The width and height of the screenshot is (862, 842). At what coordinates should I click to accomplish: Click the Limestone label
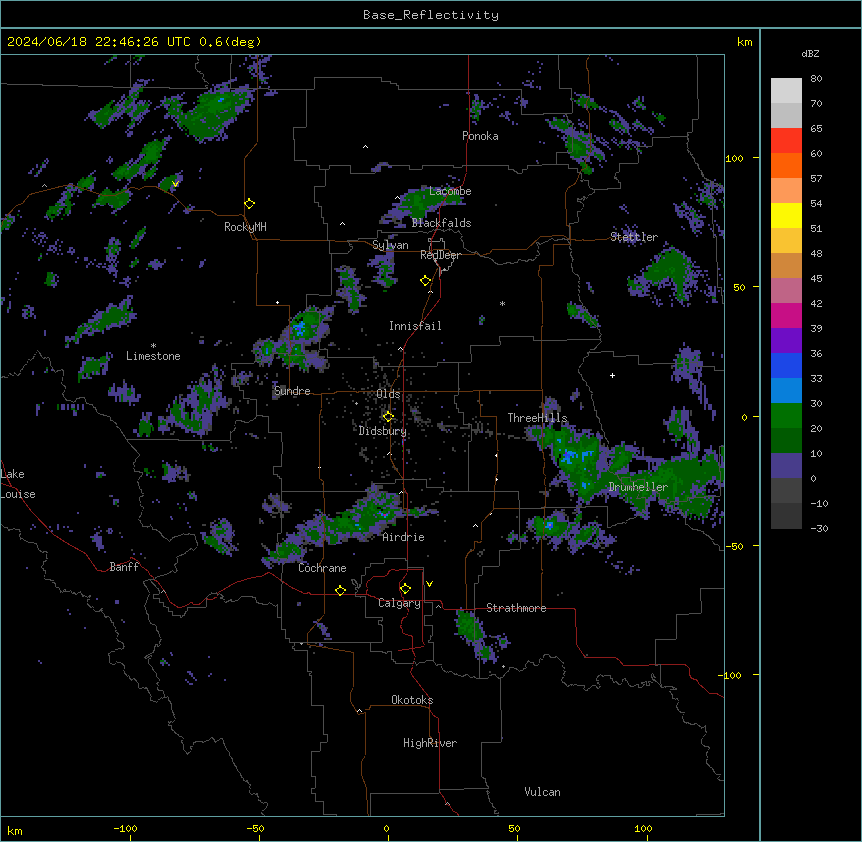point(153,356)
